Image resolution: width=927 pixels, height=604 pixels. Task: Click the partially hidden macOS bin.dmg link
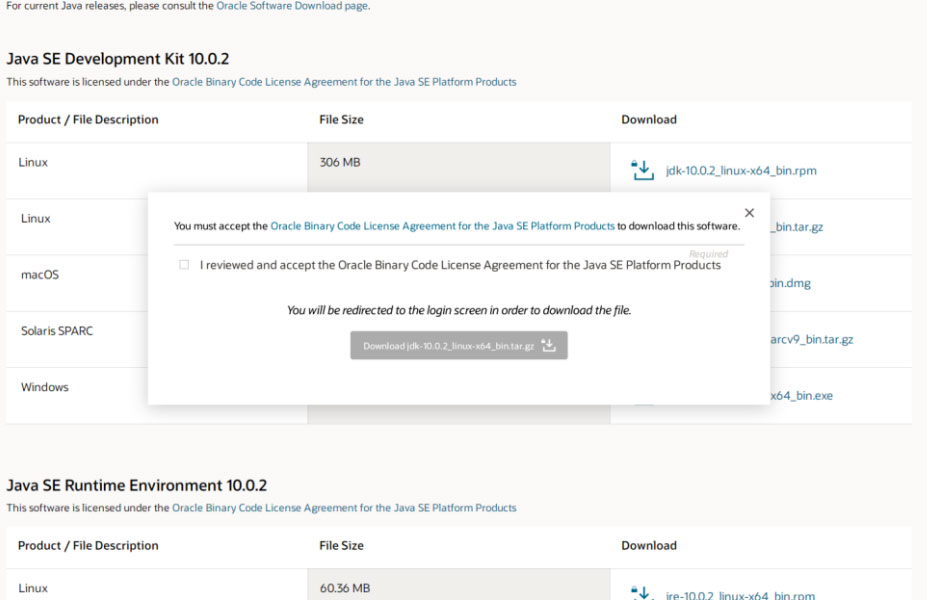pyautogui.click(x=790, y=283)
